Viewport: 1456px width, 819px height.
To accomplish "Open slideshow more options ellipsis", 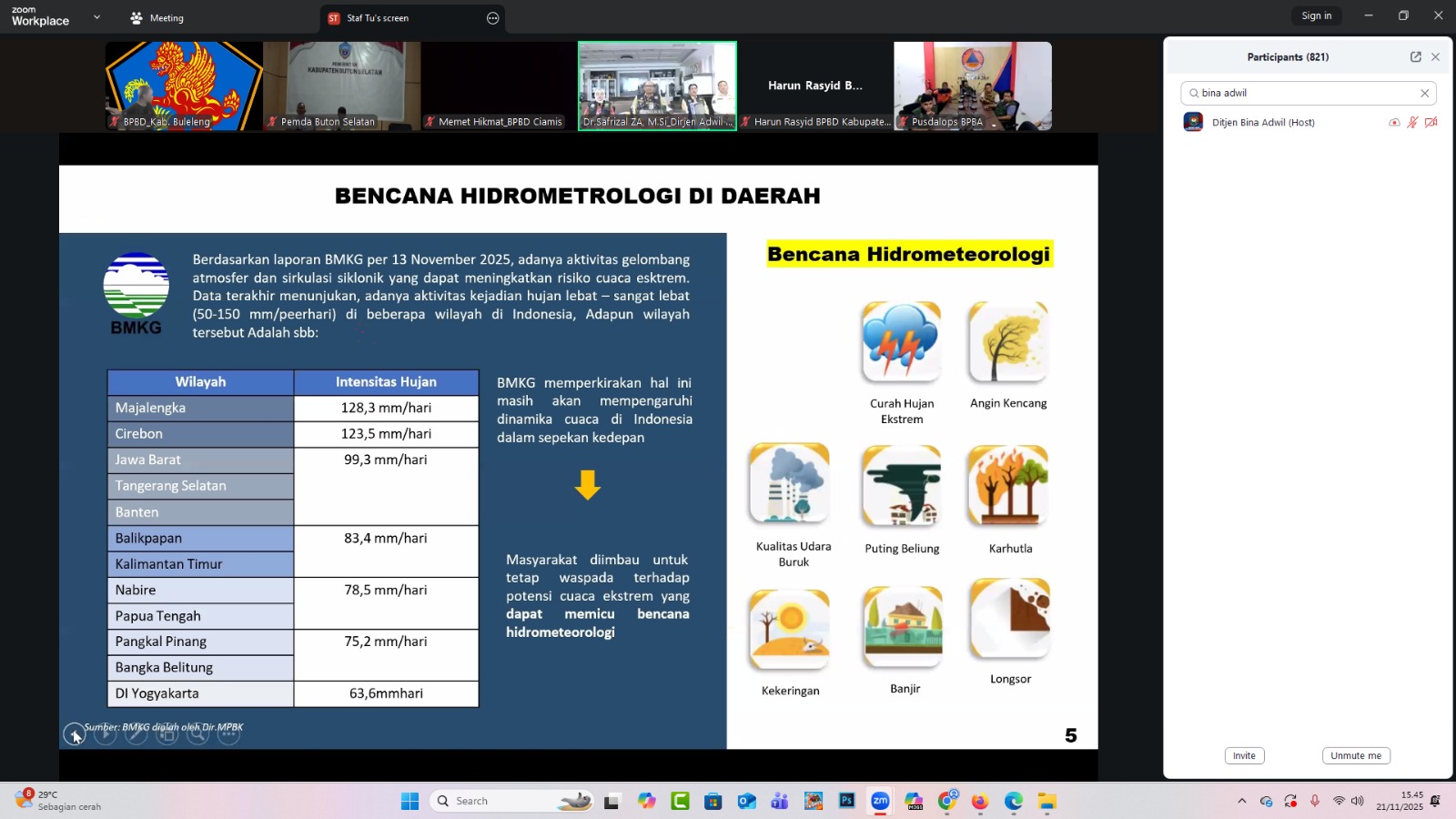I will pos(228,733).
